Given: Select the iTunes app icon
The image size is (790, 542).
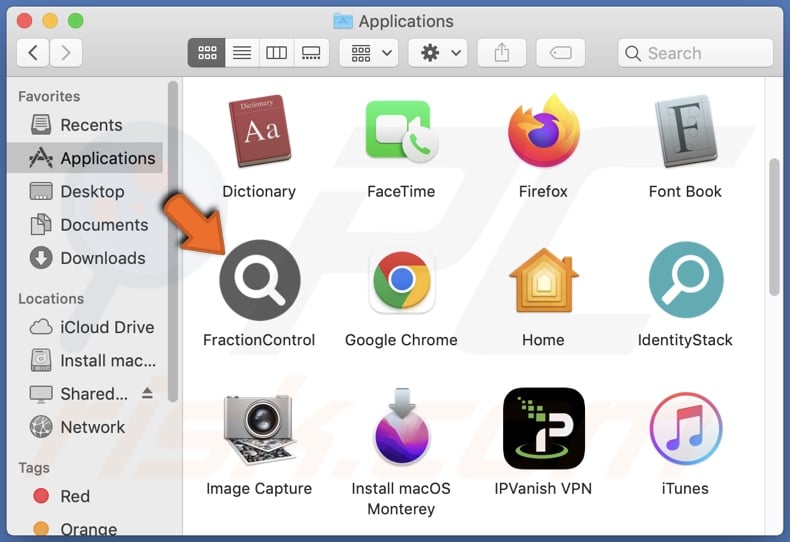Looking at the screenshot, I should pos(685,429).
